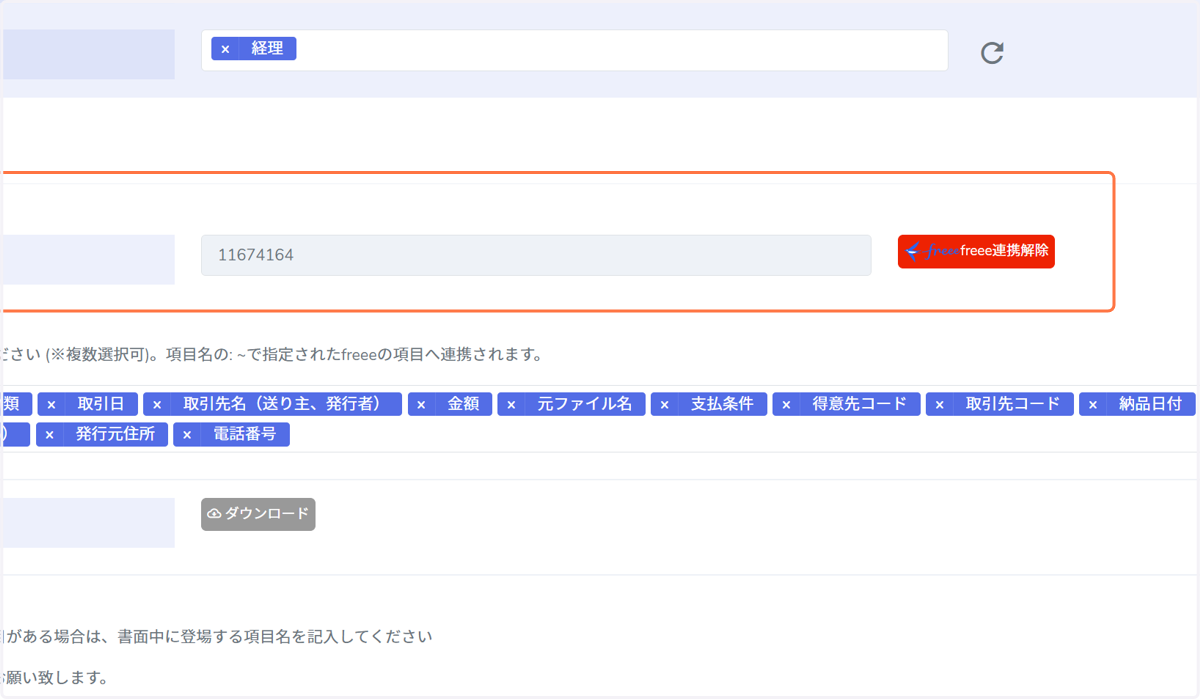The height and width of the screenshot is (699, 1200).
Task: Click the 取引先コード tag label
Action: pyautogui.click(x=1013, y=404)
